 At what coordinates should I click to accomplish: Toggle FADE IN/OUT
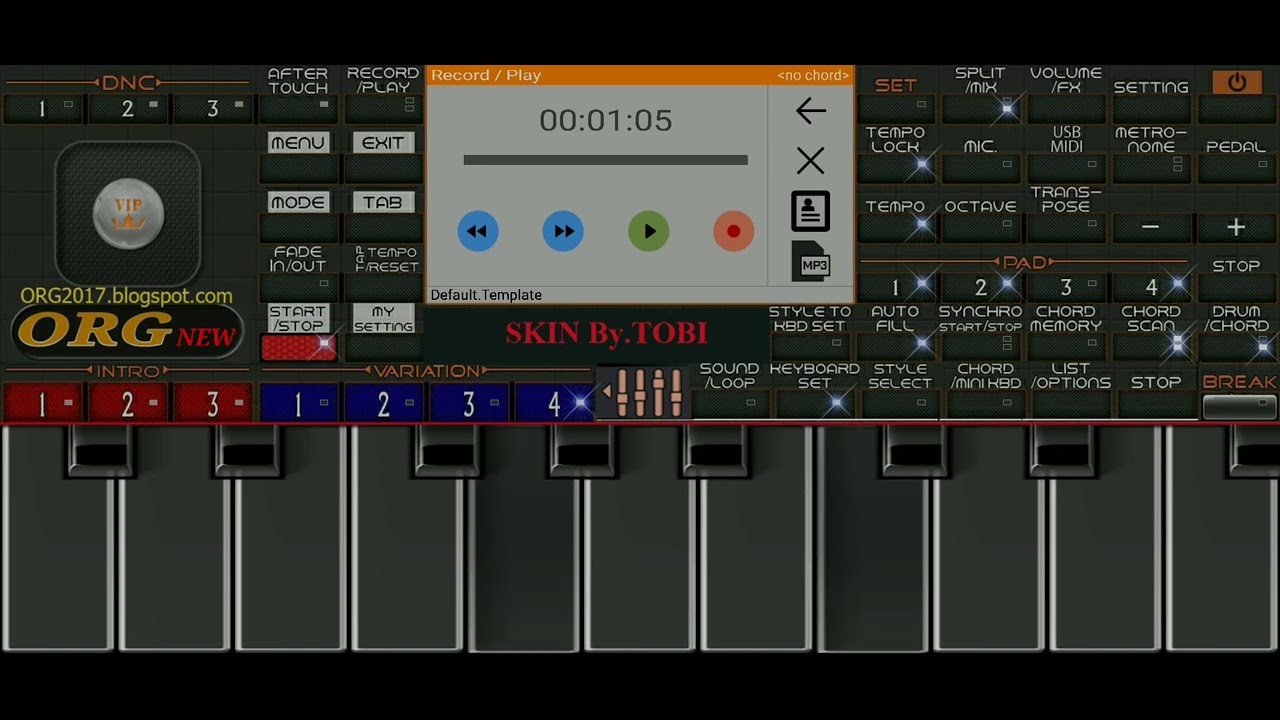(298, 287)
